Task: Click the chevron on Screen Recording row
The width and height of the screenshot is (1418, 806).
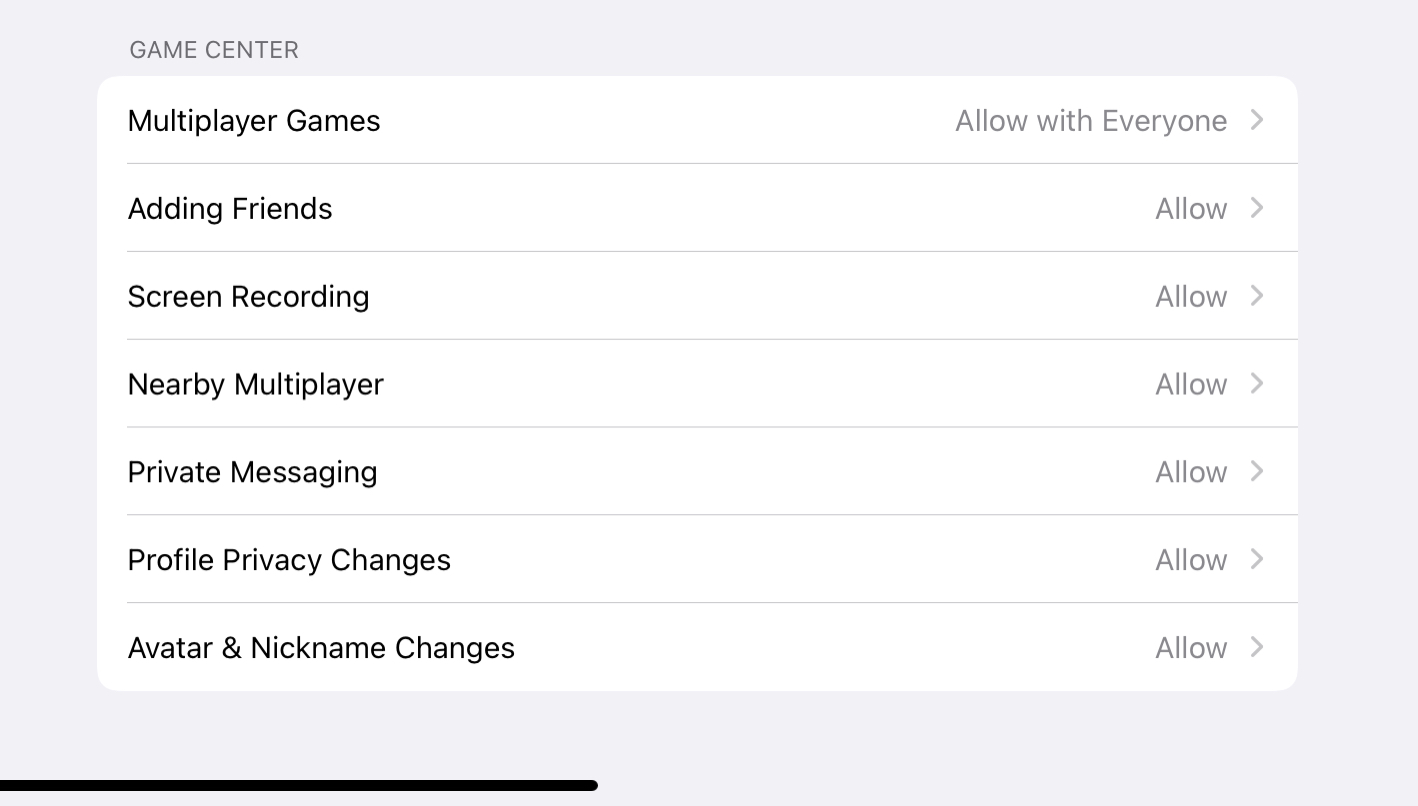Action: 1258,296
